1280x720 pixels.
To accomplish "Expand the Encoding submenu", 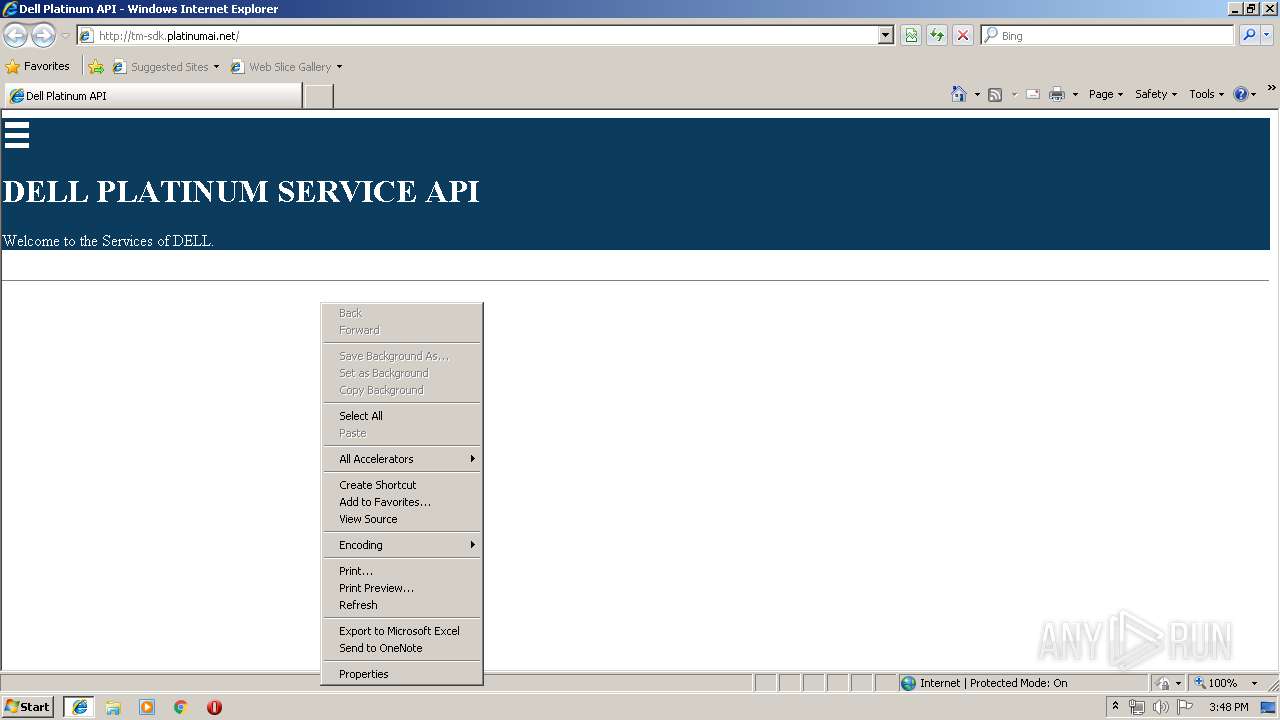I will pyautogui.click(x=402, y=545).
